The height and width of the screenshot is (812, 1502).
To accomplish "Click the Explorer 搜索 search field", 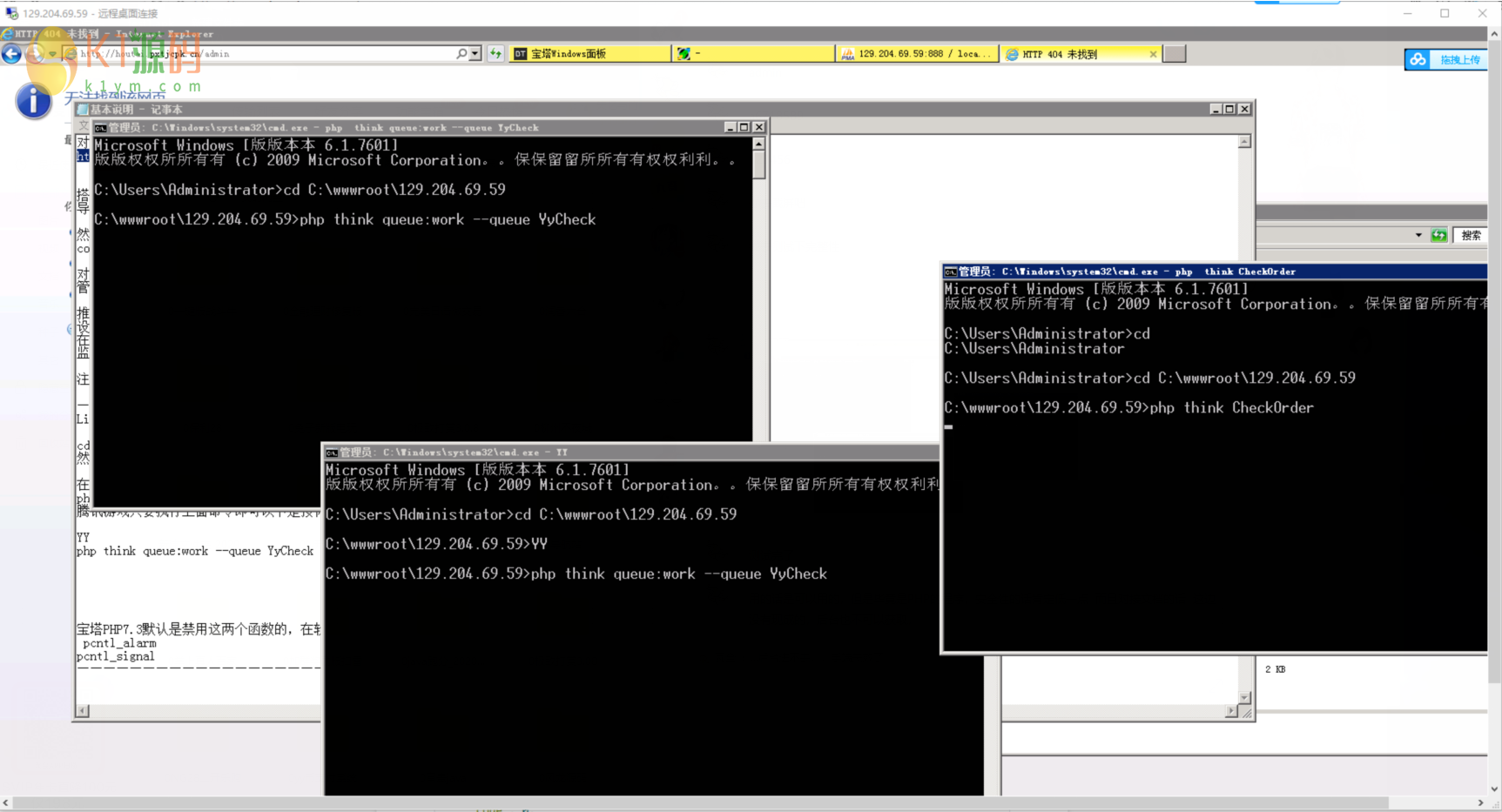I will point(1471,235).
